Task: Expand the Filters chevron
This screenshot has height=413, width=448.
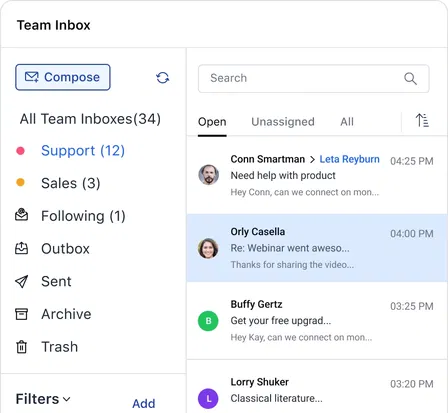Action: coord(67,399)
